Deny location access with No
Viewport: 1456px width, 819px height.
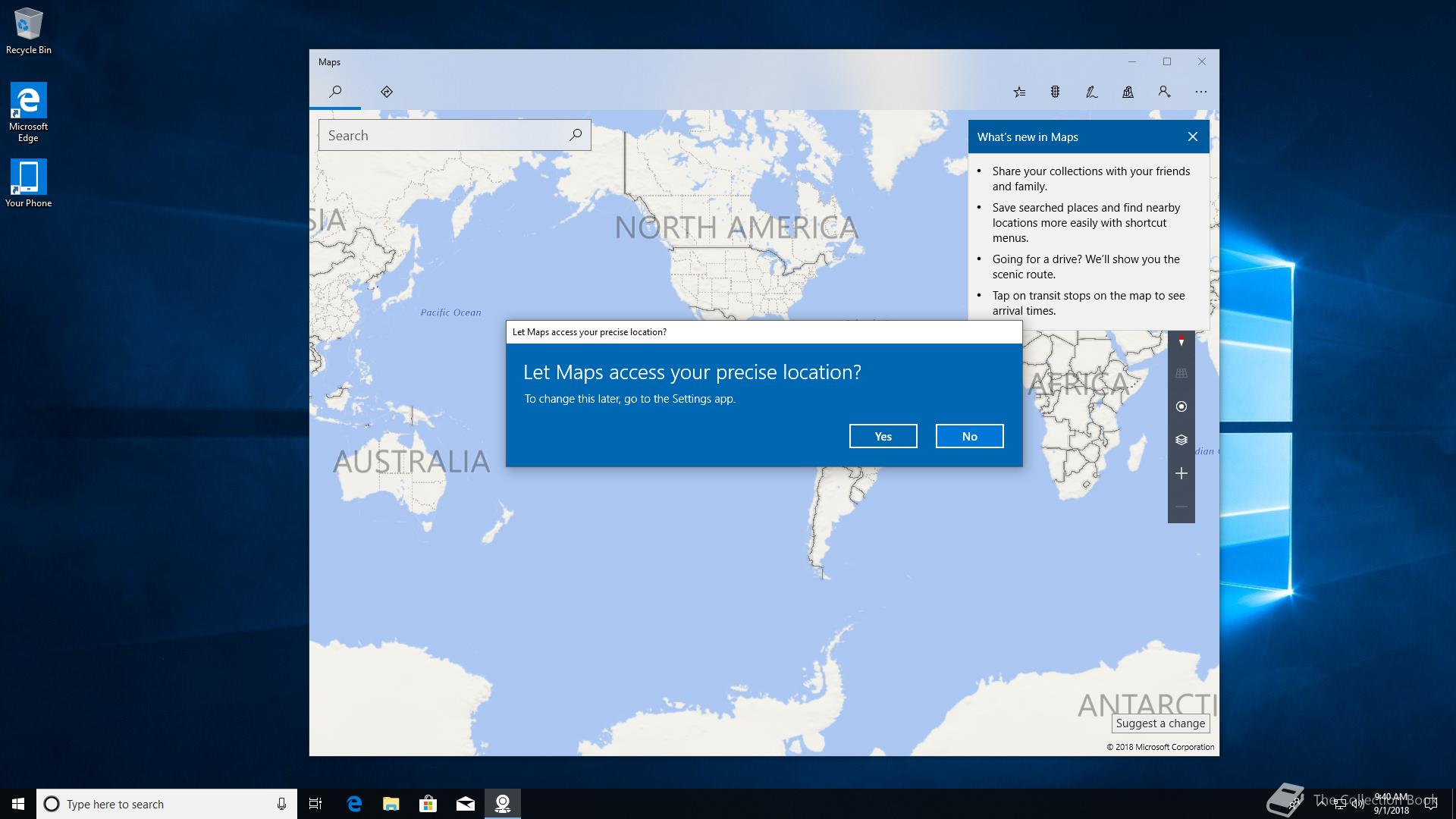point(969,436)
